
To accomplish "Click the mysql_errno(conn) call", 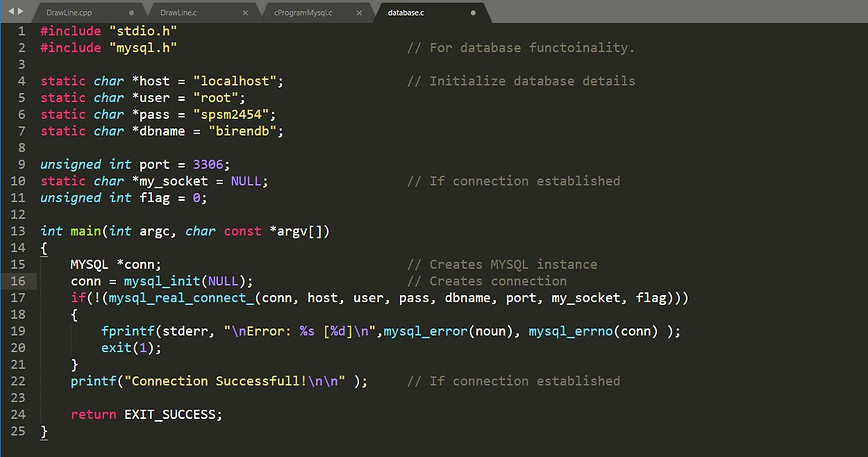I will [x=593, y=331].
